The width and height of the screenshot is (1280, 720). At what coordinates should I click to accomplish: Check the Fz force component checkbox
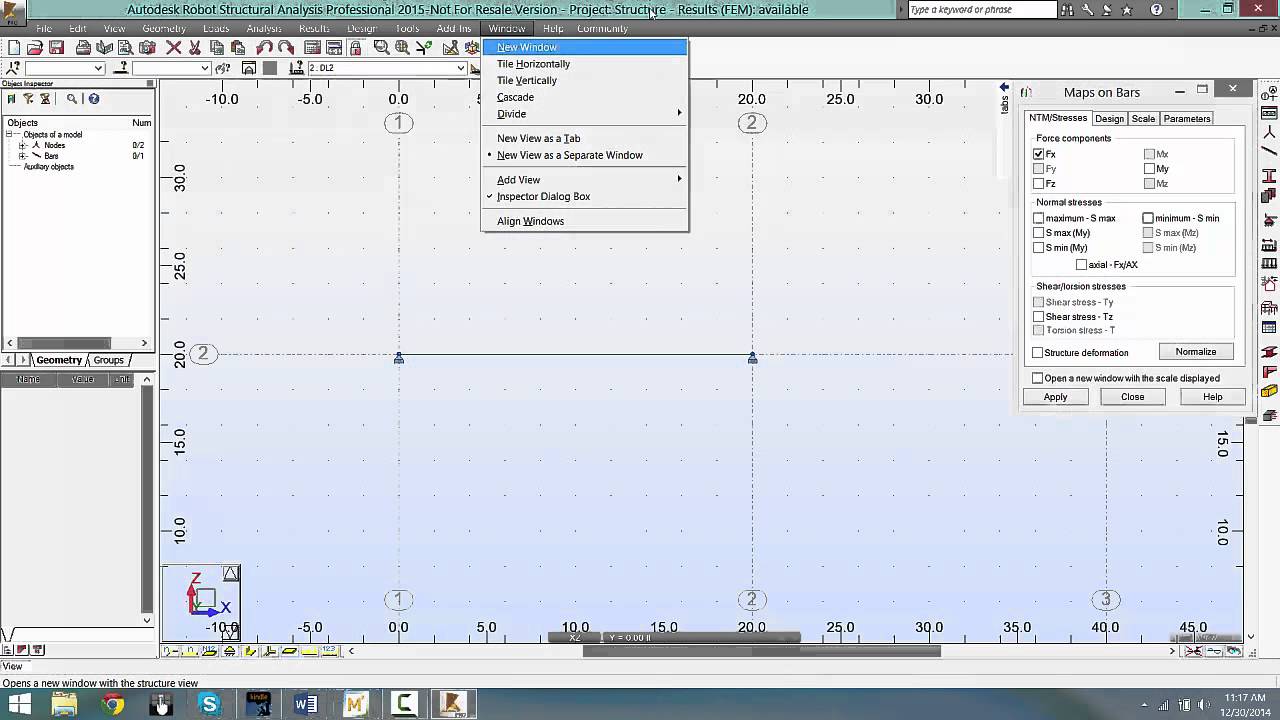(x=1039, y=184)
